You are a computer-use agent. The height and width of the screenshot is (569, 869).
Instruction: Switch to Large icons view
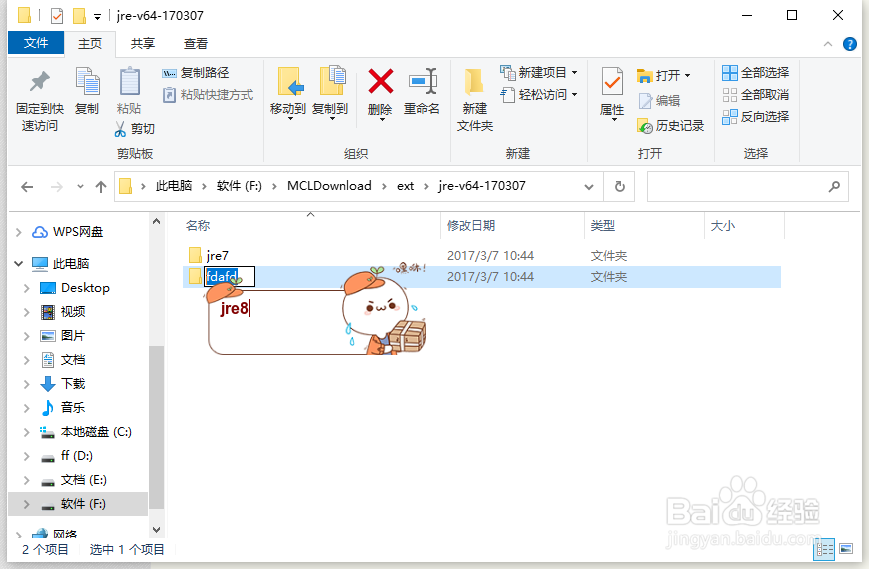click(846, 549)
